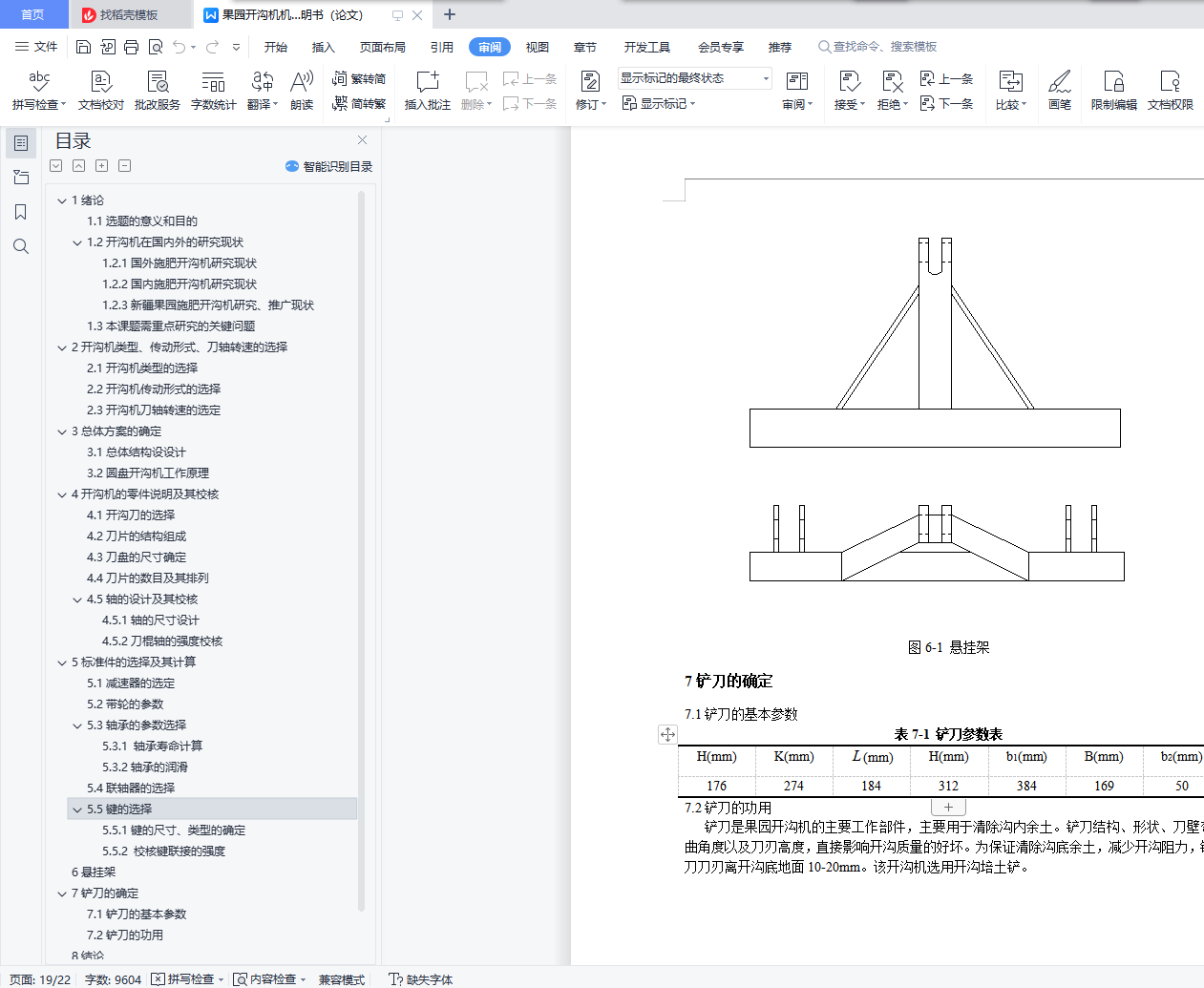Collapse the '1.2 开沟机在国内外的研究现状' section
The width and height of the screenshot is (1204, 988).
point(77,242)
